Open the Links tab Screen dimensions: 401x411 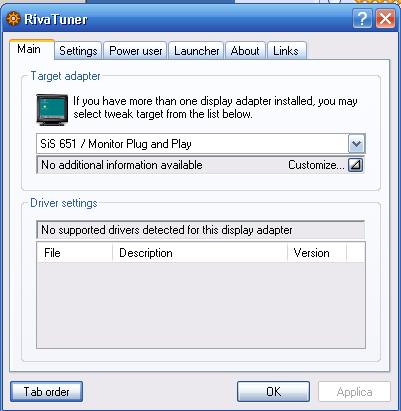click(x=286, y=51)
